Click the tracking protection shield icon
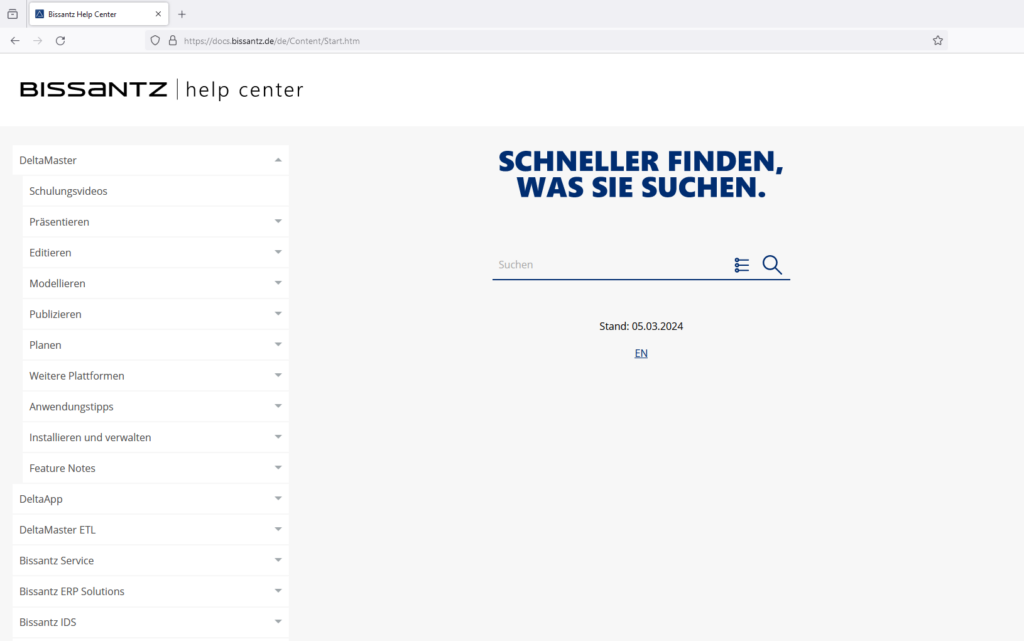This screenshot has width=1024, height=641. (153, 40)
